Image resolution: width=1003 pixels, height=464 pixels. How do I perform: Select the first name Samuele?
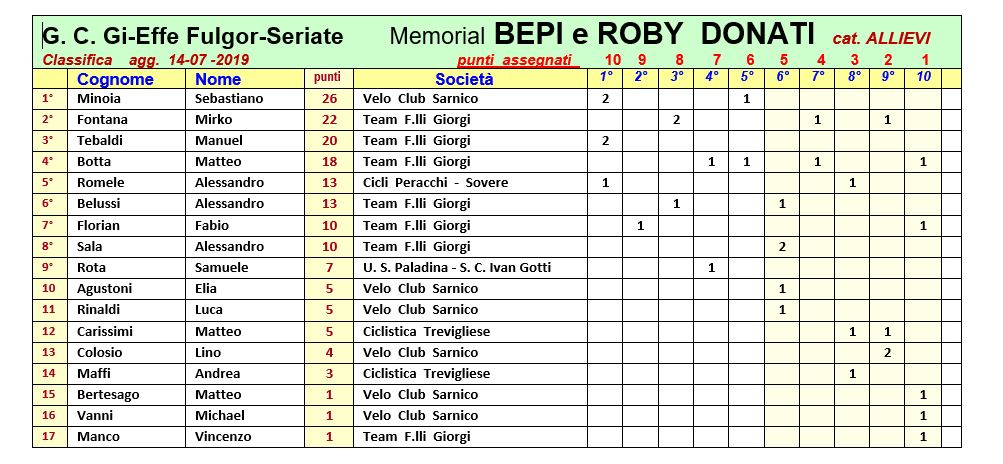(x=222, y=267)
